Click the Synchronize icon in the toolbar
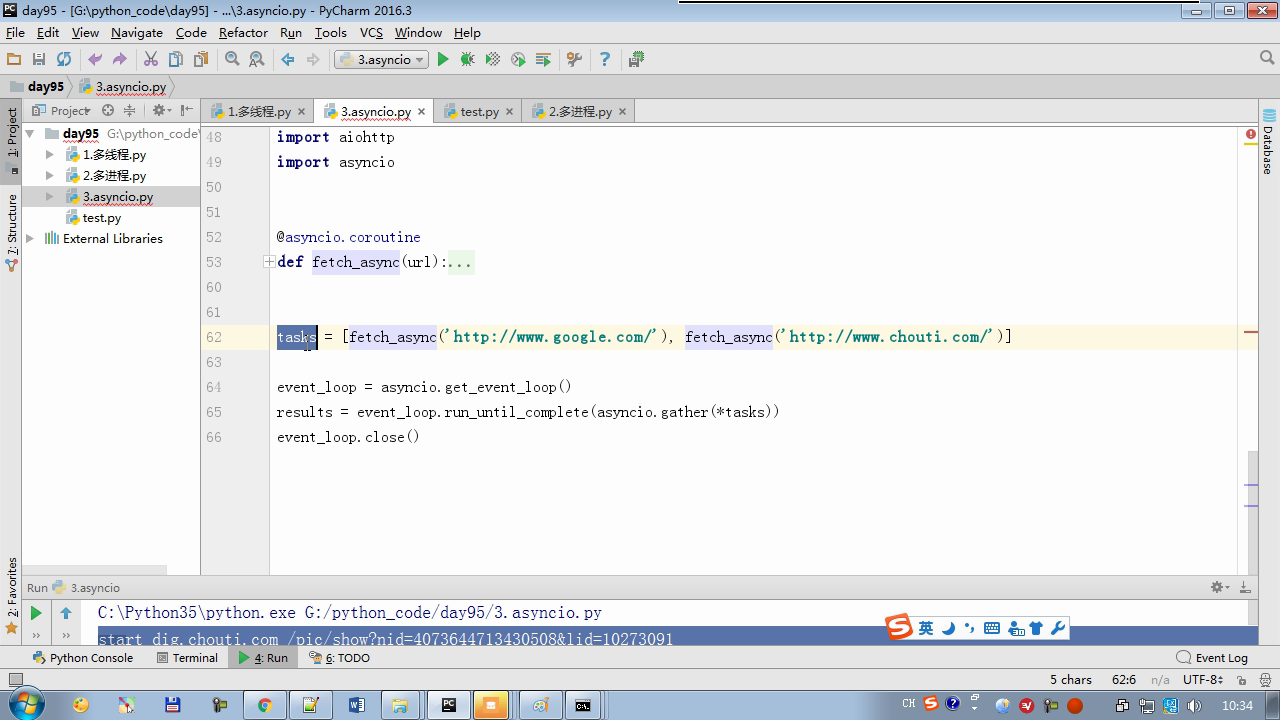The height and width of the screenshot is (720, 1280). click(x=64, y=60)
